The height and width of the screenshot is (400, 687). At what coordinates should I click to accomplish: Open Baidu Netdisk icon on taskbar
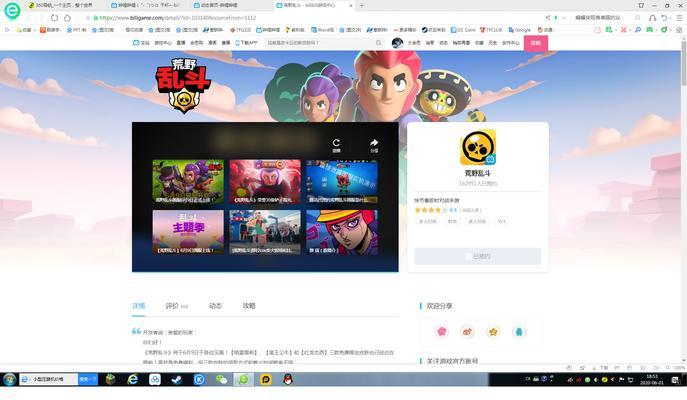tap(155, 379)
